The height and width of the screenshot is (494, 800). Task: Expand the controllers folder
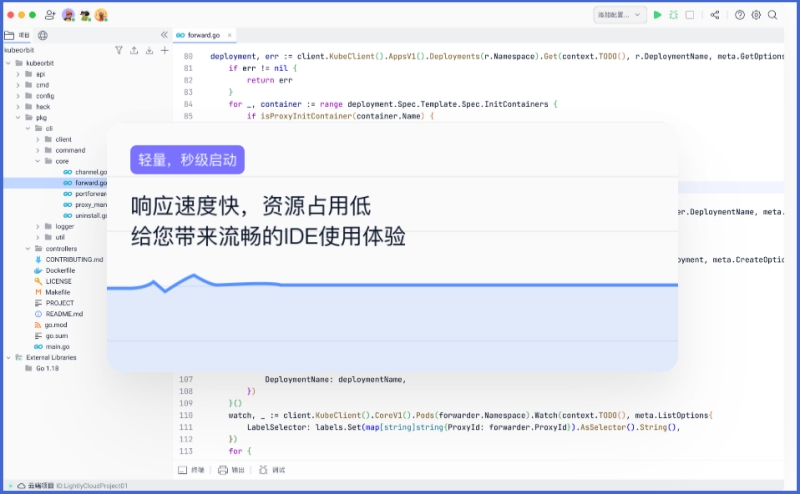(x=18, y=248)
